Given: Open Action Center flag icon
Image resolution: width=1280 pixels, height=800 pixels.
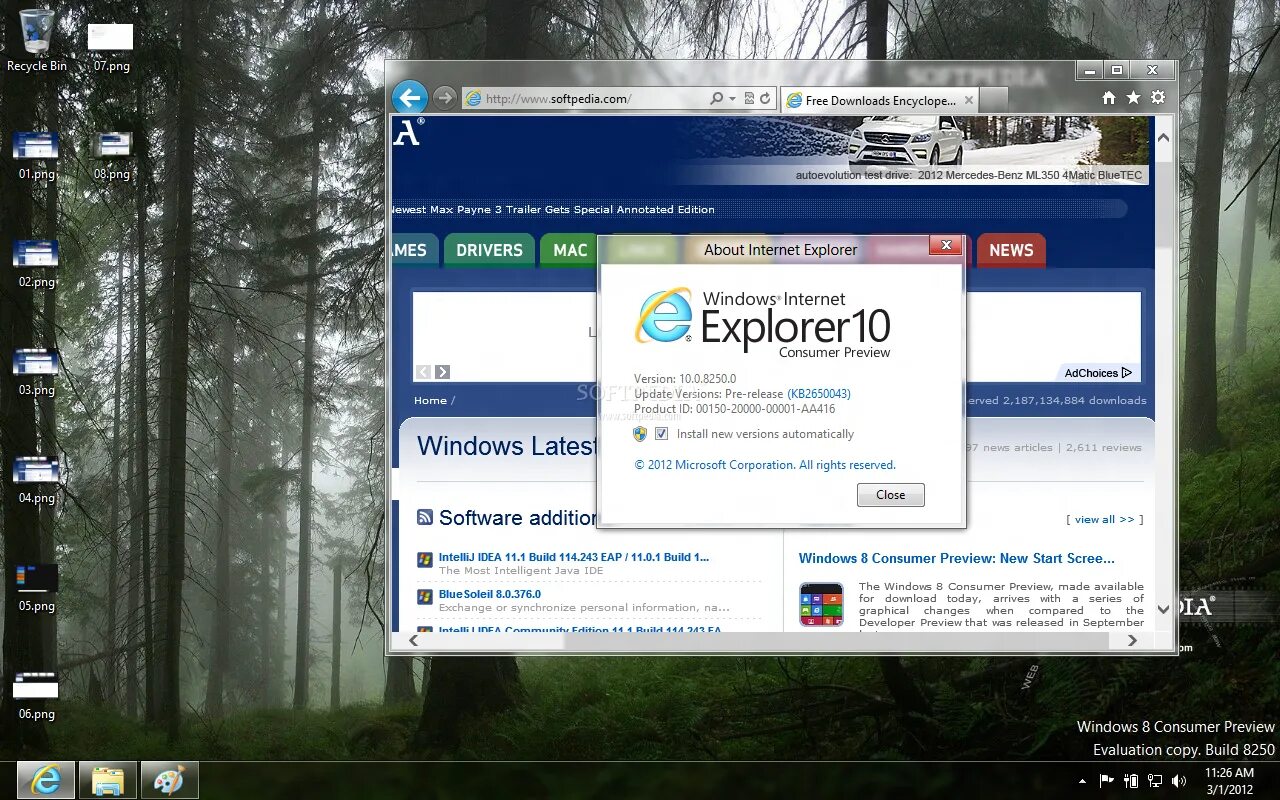Looking at the screenshot, I should point(1107,780).
